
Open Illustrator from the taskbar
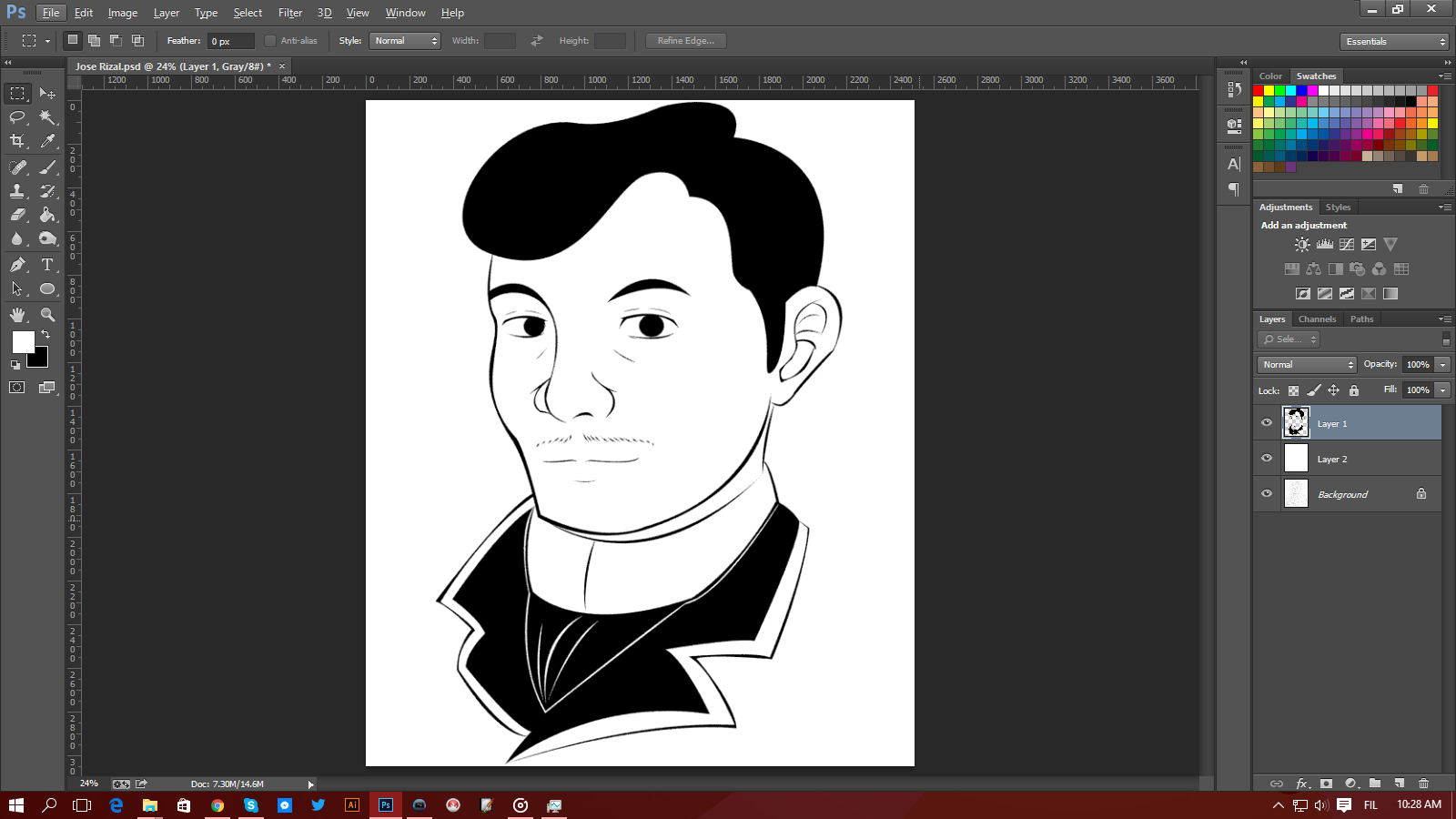click(x=352, y=804)
